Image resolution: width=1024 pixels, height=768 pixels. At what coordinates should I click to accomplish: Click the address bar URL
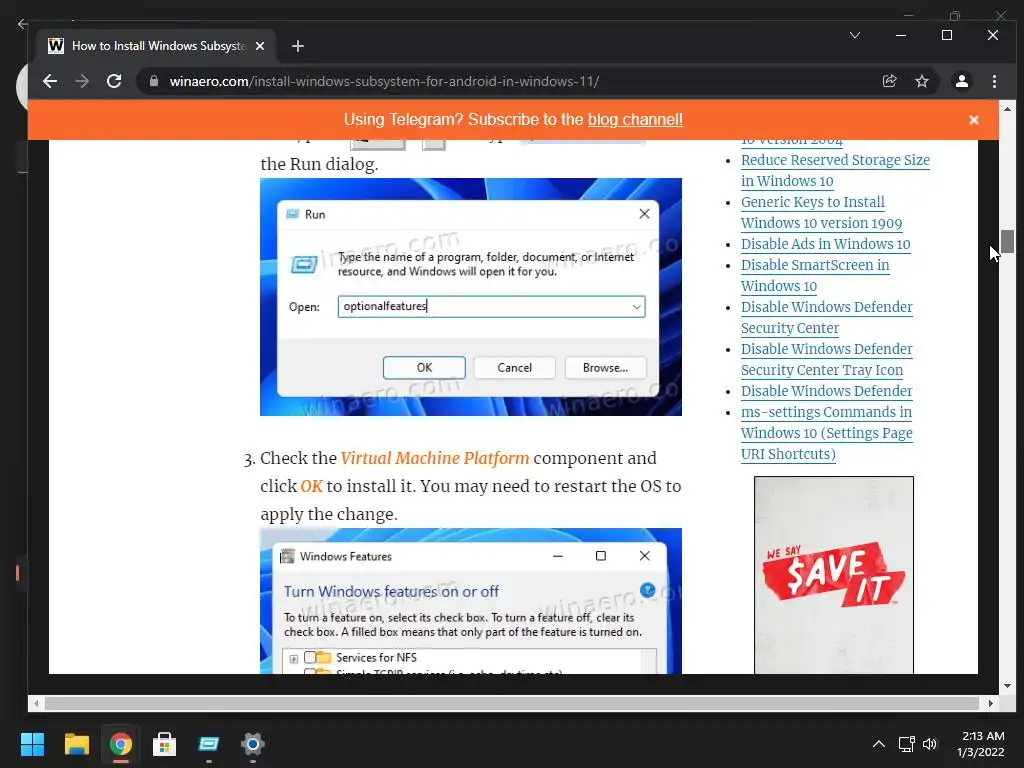[x=384, y=81]
